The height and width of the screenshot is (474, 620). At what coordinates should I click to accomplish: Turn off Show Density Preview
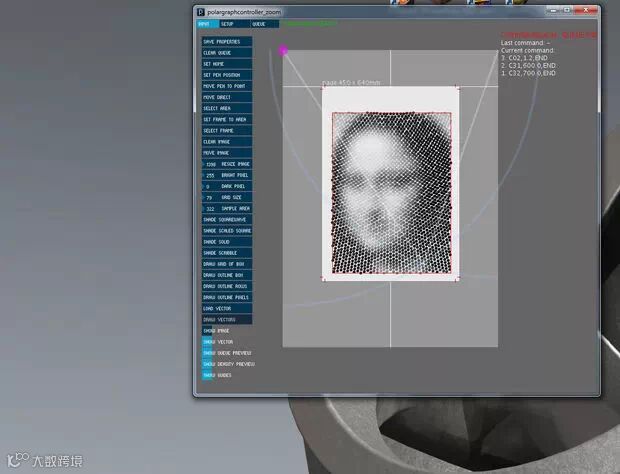pos(229,364)
